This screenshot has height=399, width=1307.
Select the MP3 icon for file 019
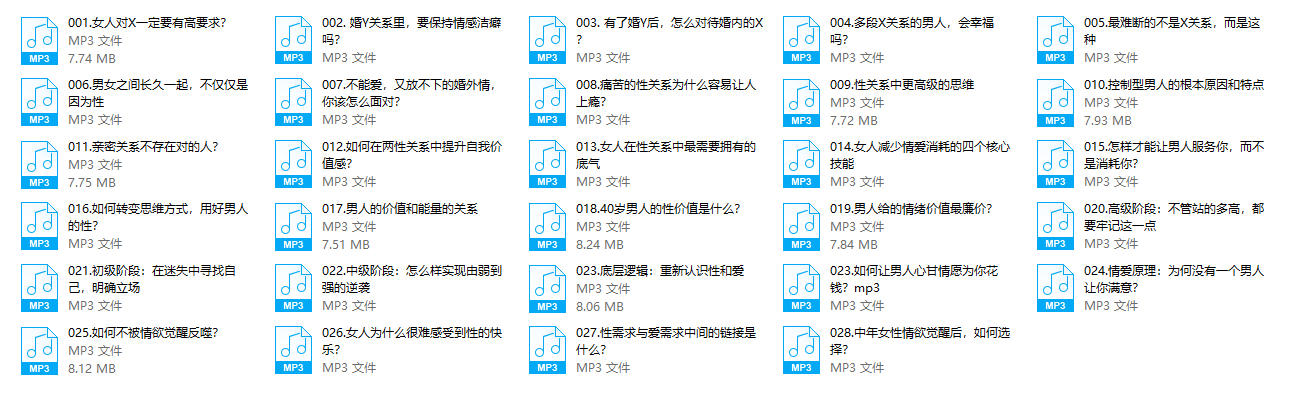coord(801,227)
